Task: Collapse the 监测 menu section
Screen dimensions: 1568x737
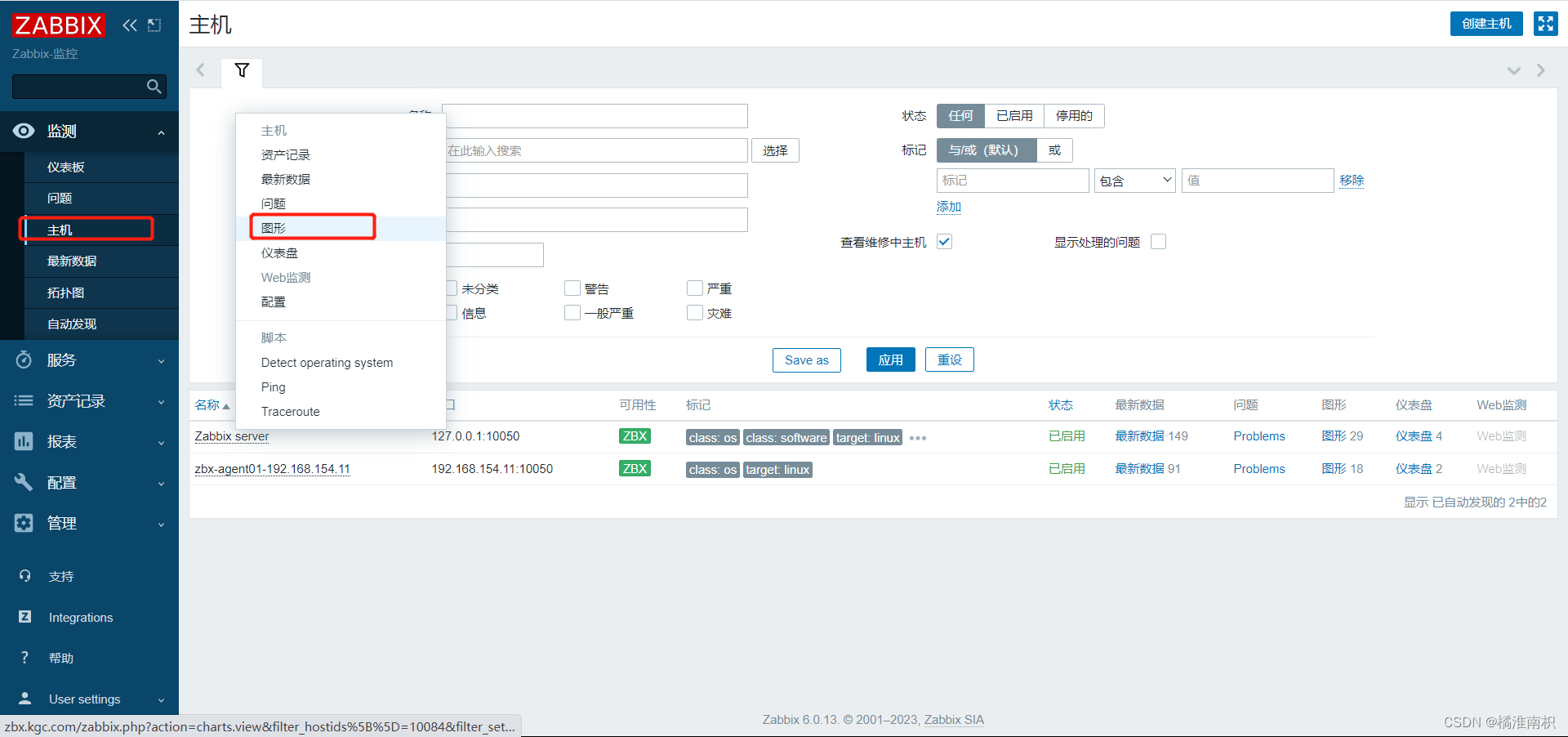Action: [x=161, y=132]
